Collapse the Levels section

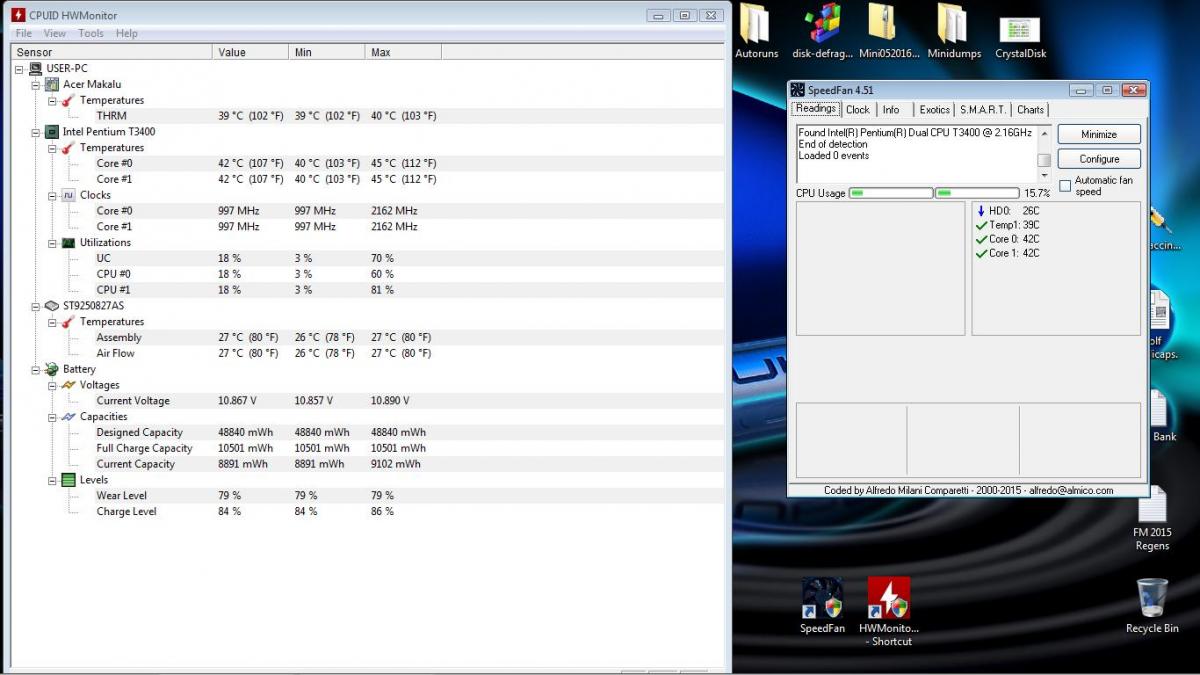click(x=54, y=480)
